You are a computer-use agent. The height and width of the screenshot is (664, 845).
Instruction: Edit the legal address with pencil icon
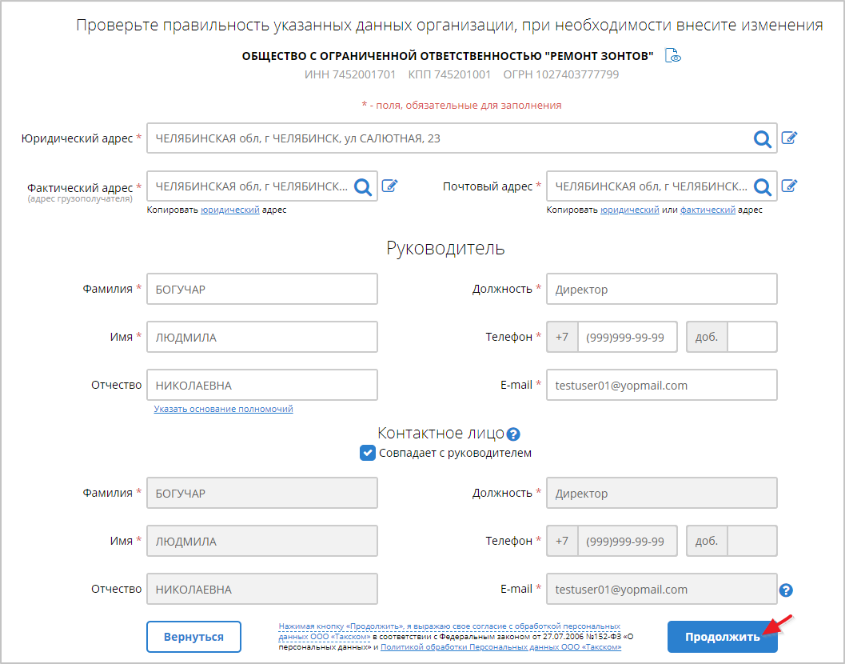(x=789, y=138)
